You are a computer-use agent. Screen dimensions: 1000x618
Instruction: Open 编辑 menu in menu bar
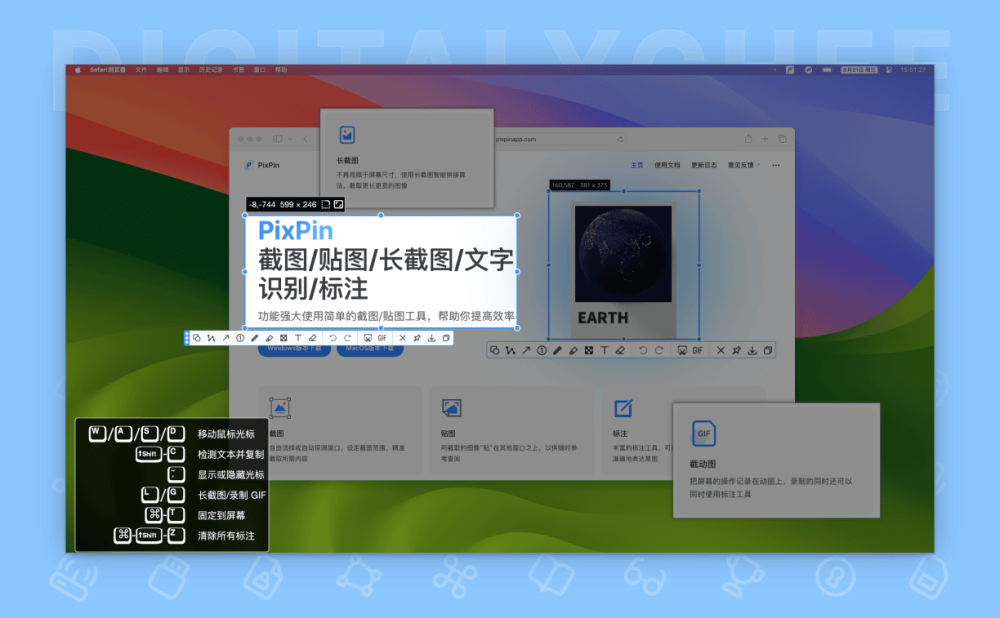(x=162, y=70)
